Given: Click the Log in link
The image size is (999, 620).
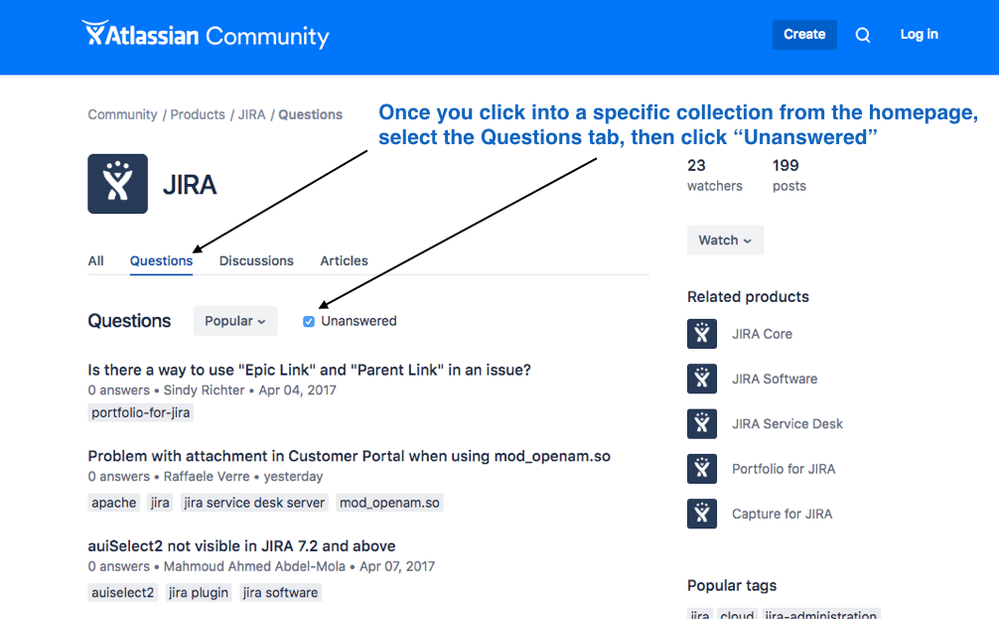Looking at the screenshot, I should coord(919,34).
